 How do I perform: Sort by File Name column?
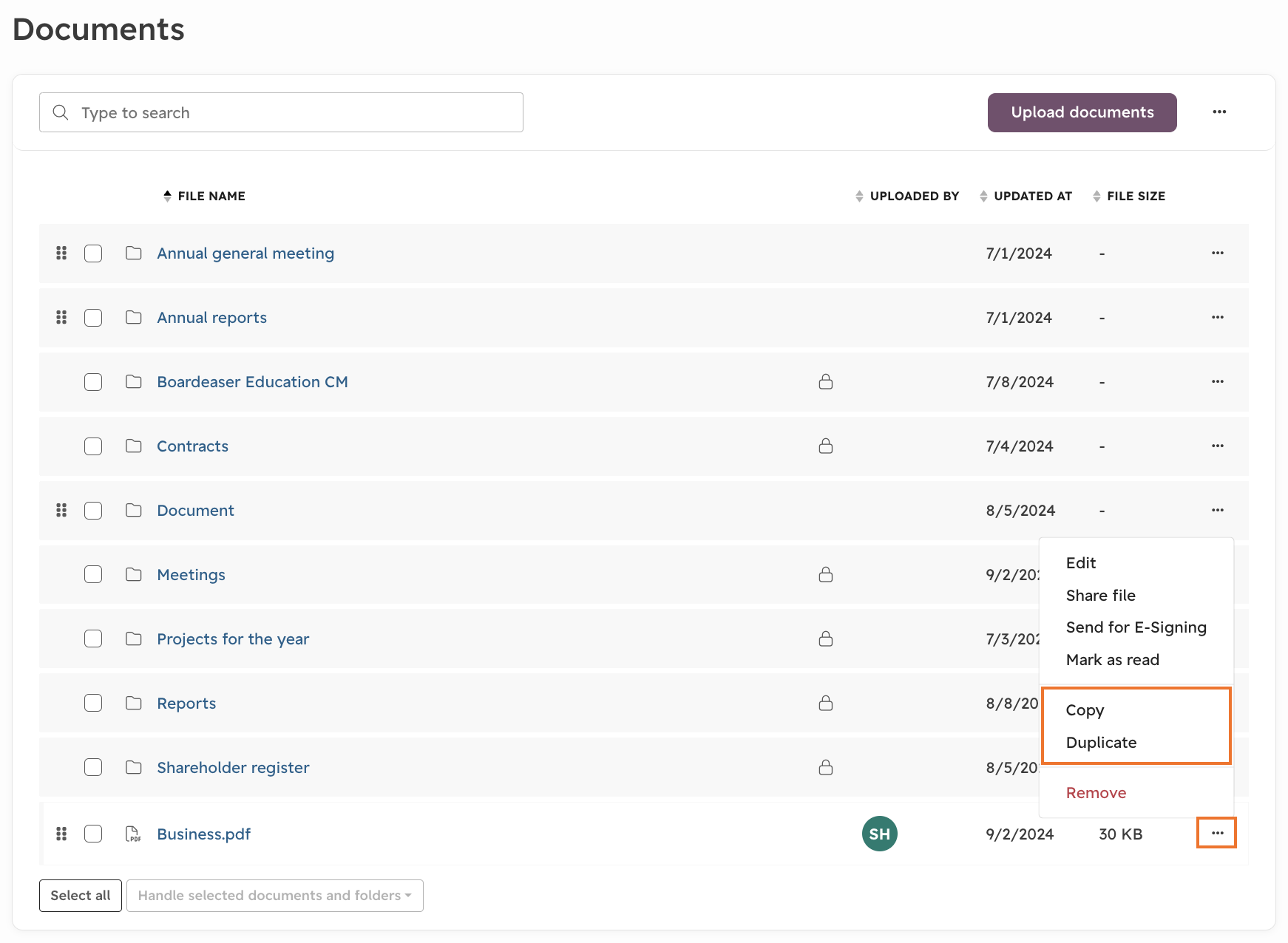[205, 197]
